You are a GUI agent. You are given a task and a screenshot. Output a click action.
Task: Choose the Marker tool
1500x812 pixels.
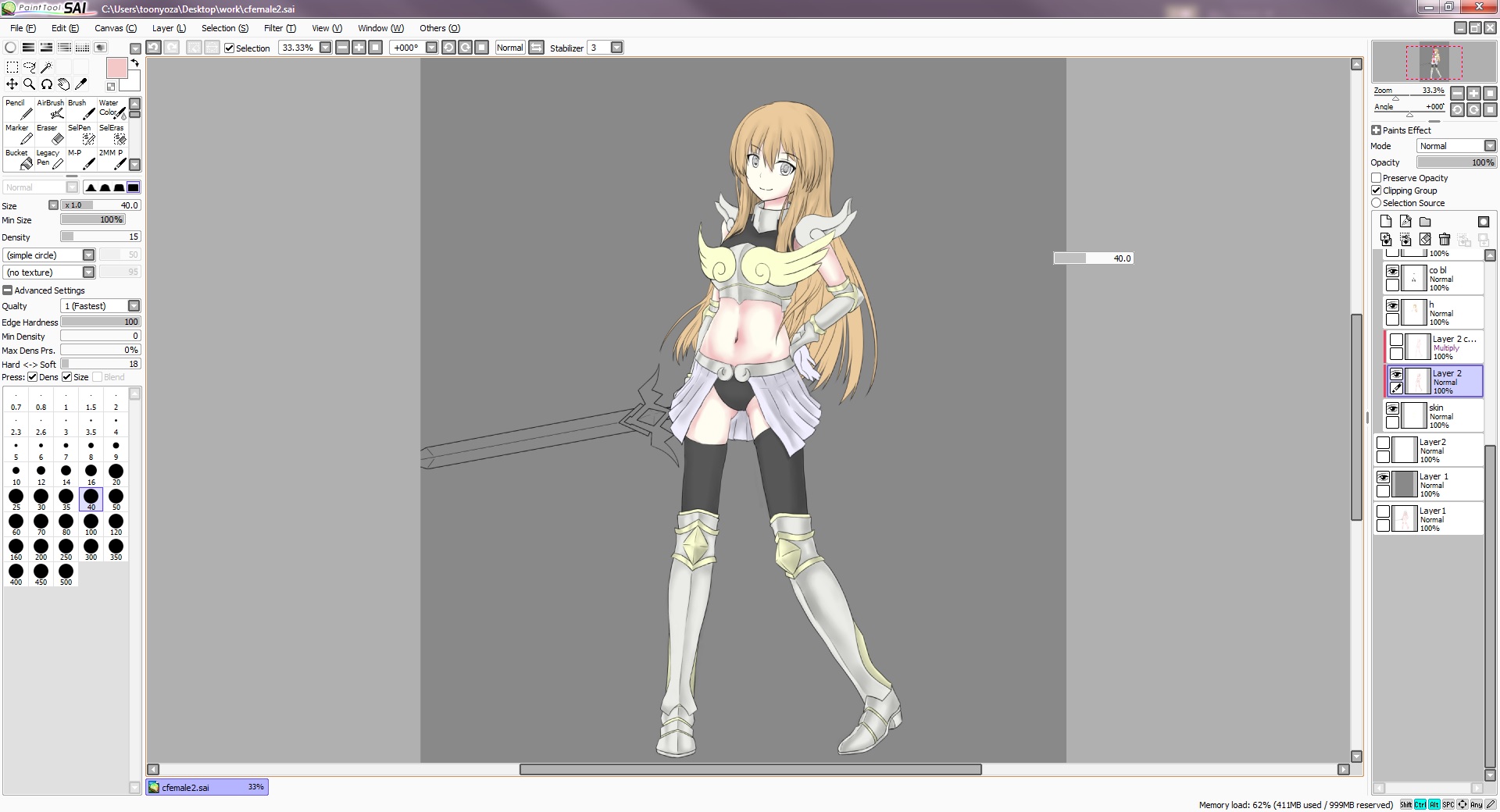coord(19,134)
